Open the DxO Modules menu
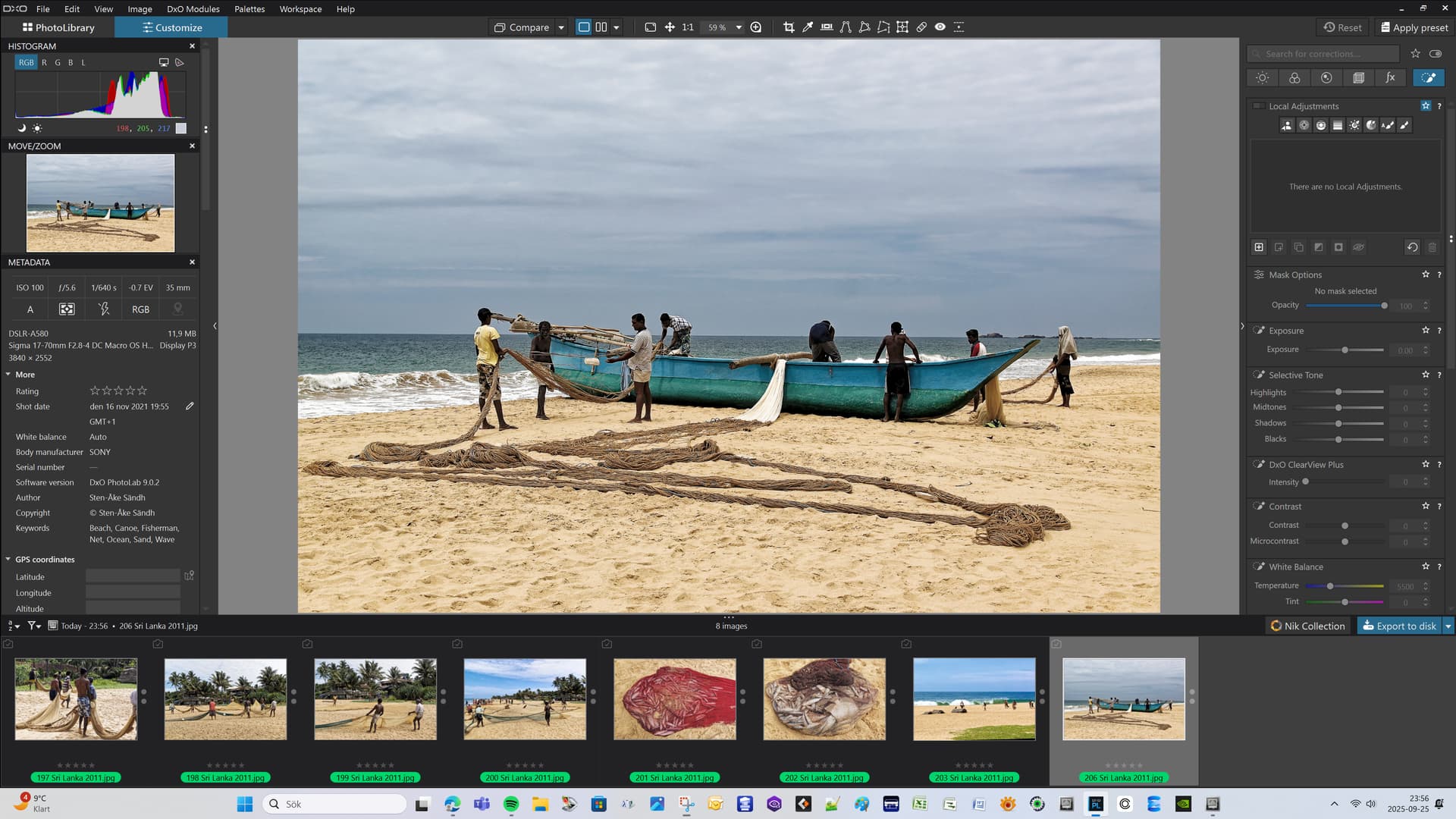Viewport: 1456px width, 819px height. point(193,9)
